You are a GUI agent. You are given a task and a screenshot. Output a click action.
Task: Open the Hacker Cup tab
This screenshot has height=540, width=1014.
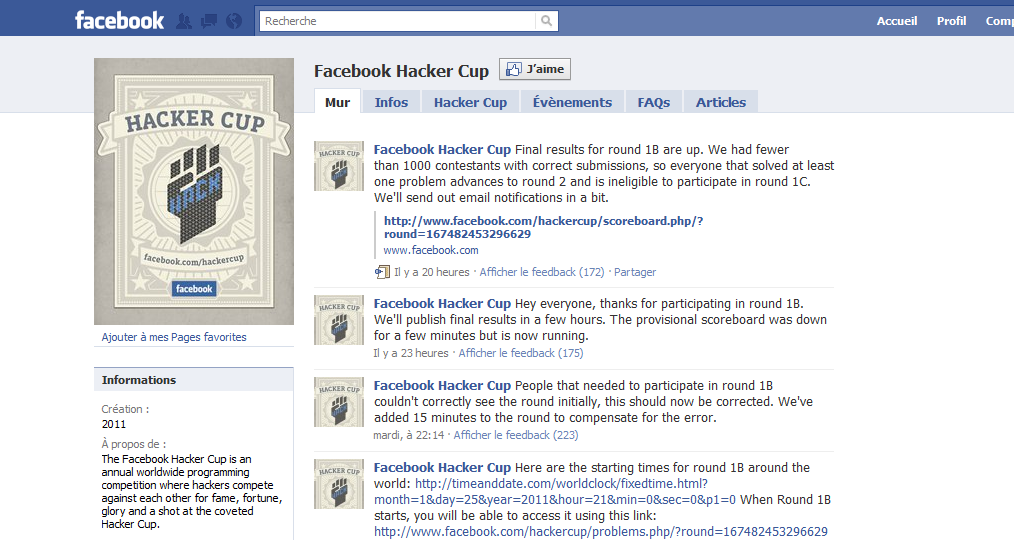[x=470, y=102]
